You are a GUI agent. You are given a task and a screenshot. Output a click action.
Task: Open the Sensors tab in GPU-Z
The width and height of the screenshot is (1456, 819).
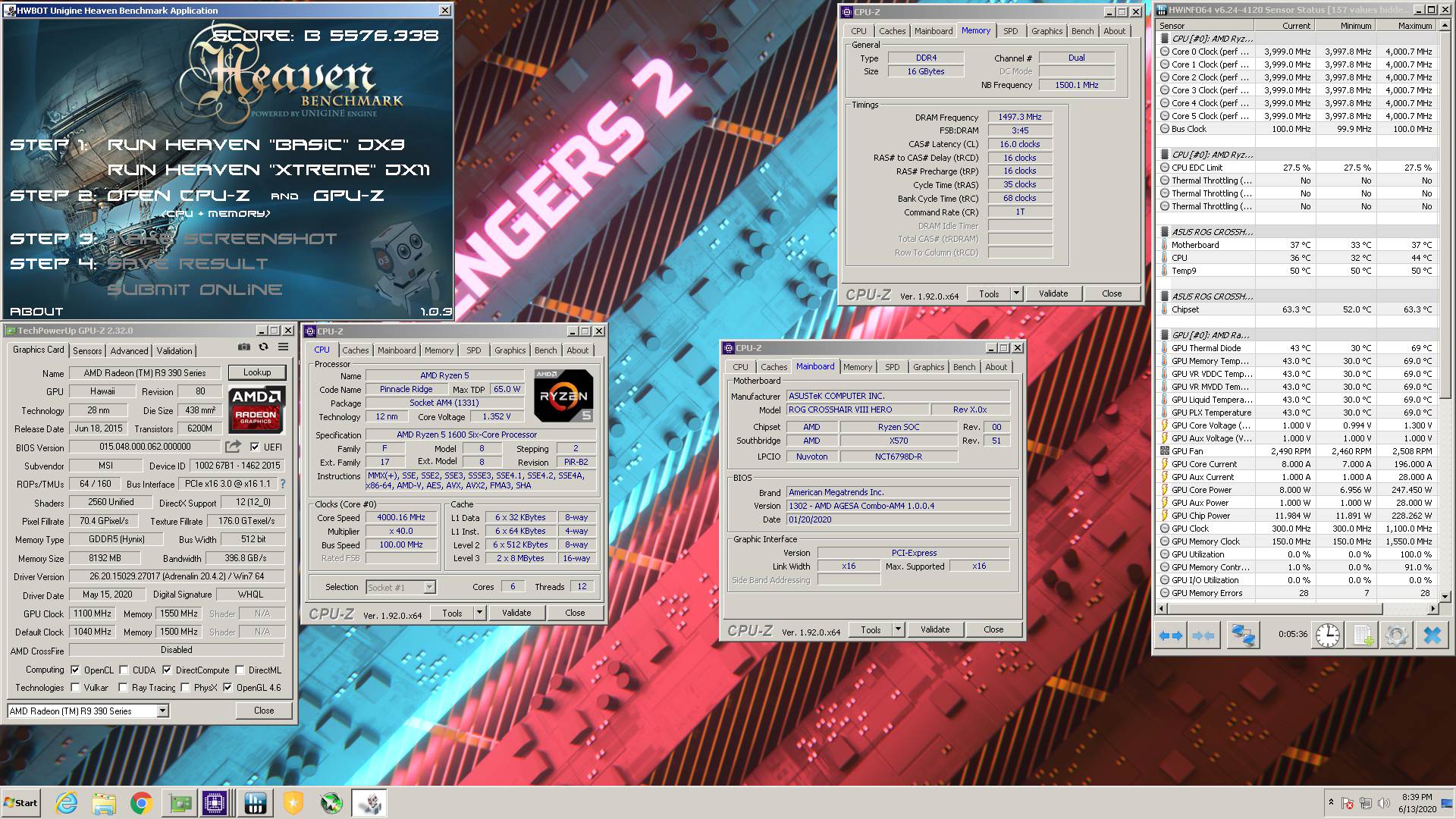click(87, 350)
